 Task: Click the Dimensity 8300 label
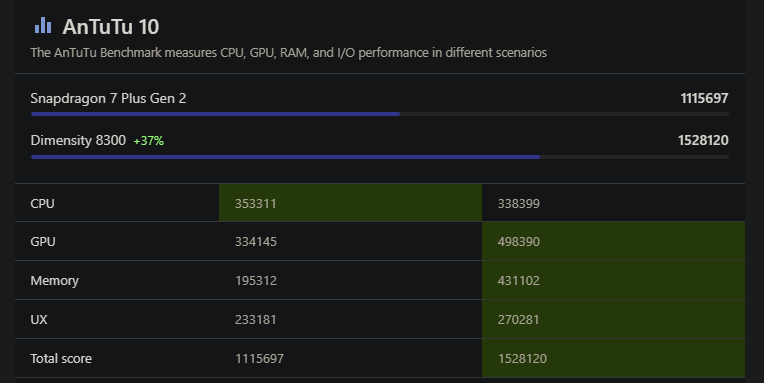[x=78, y=140]
